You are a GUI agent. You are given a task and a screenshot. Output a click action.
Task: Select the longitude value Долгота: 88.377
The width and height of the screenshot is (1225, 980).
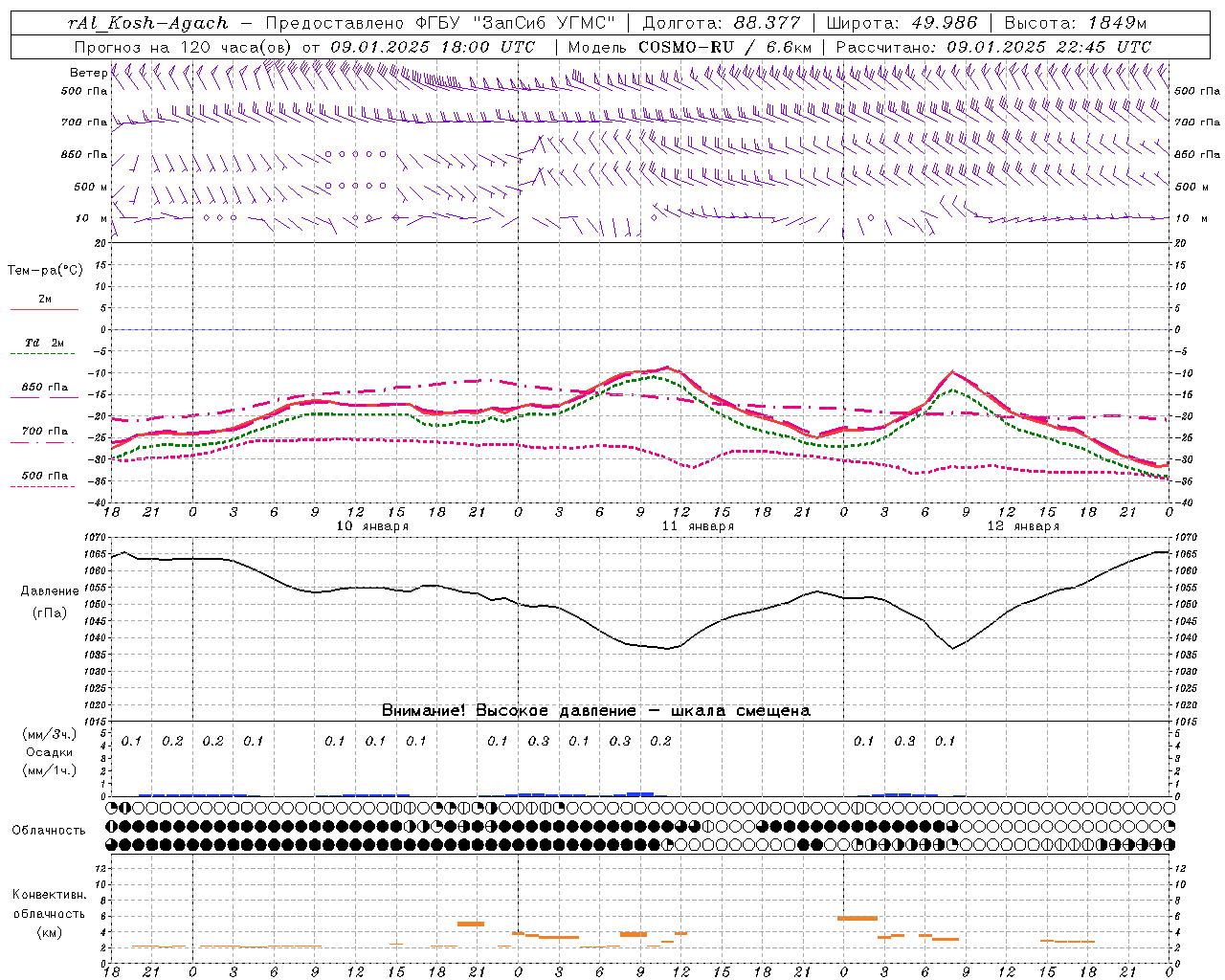pos(724,23)
